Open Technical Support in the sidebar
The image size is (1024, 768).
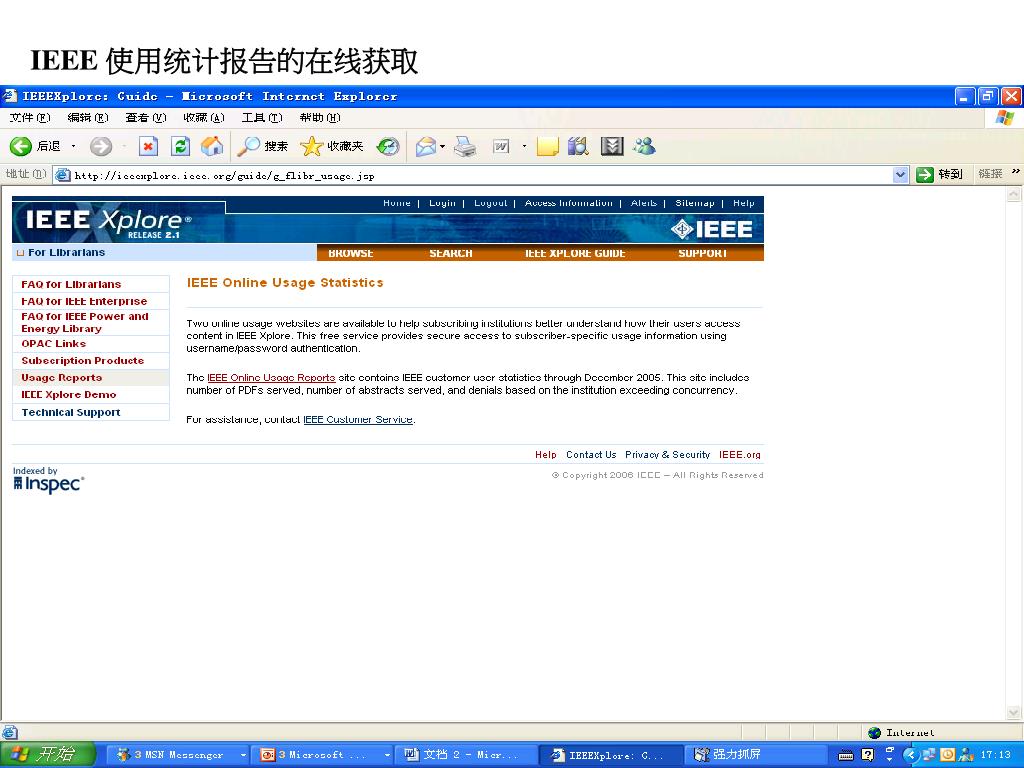coord(71,412)
